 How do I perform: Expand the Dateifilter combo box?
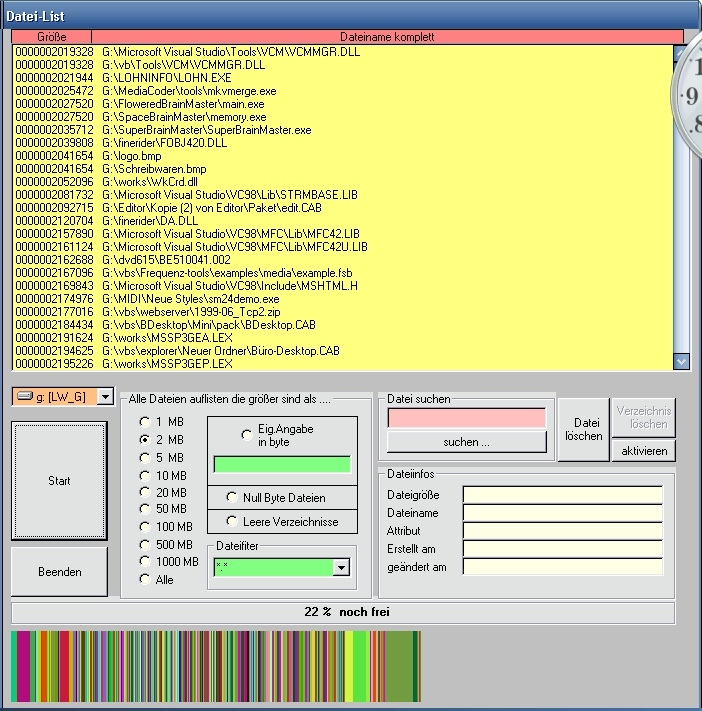tap(342, 567)
